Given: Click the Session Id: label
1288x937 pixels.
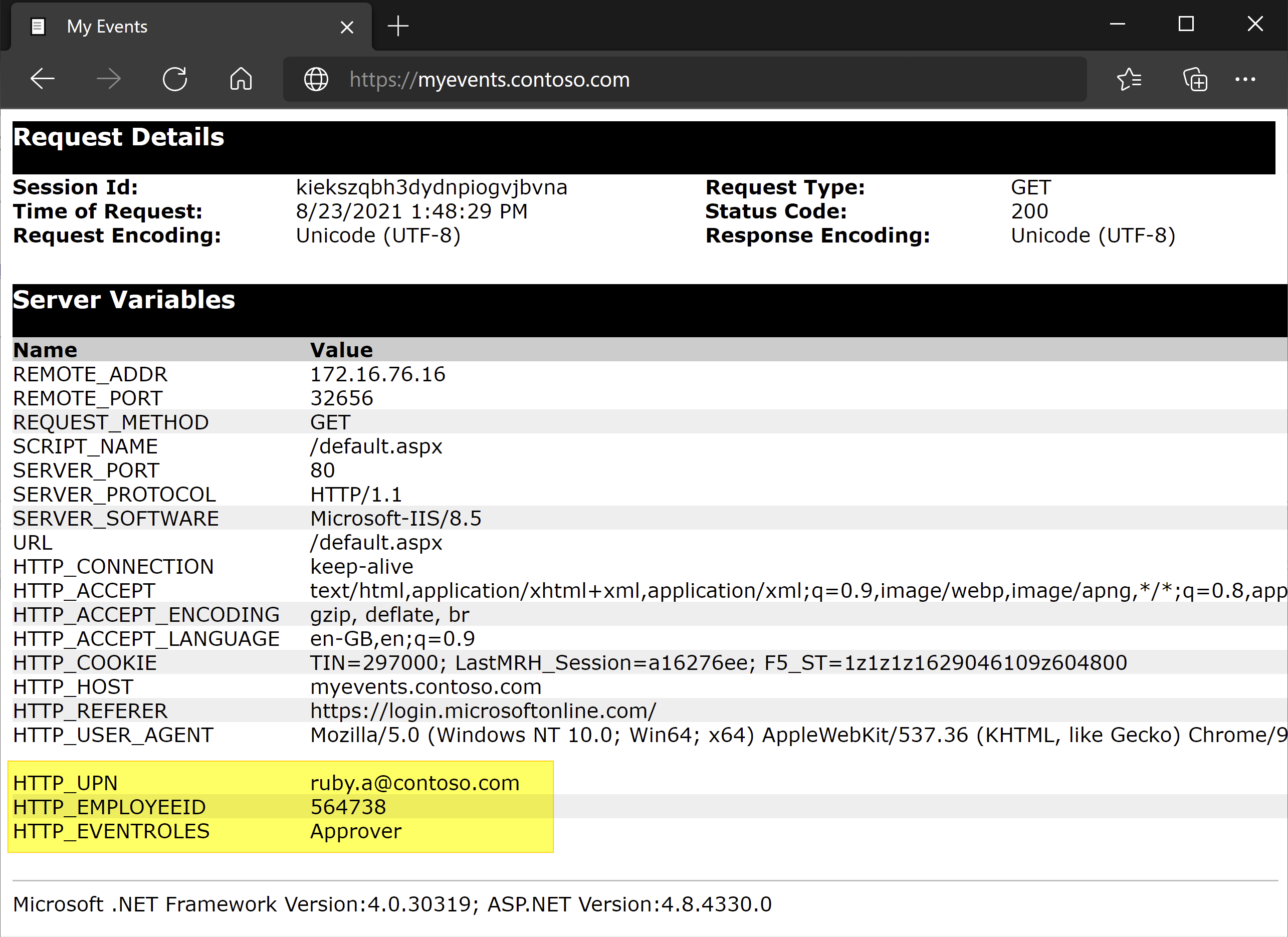Looking at the screenshot, I should [76, 187].
